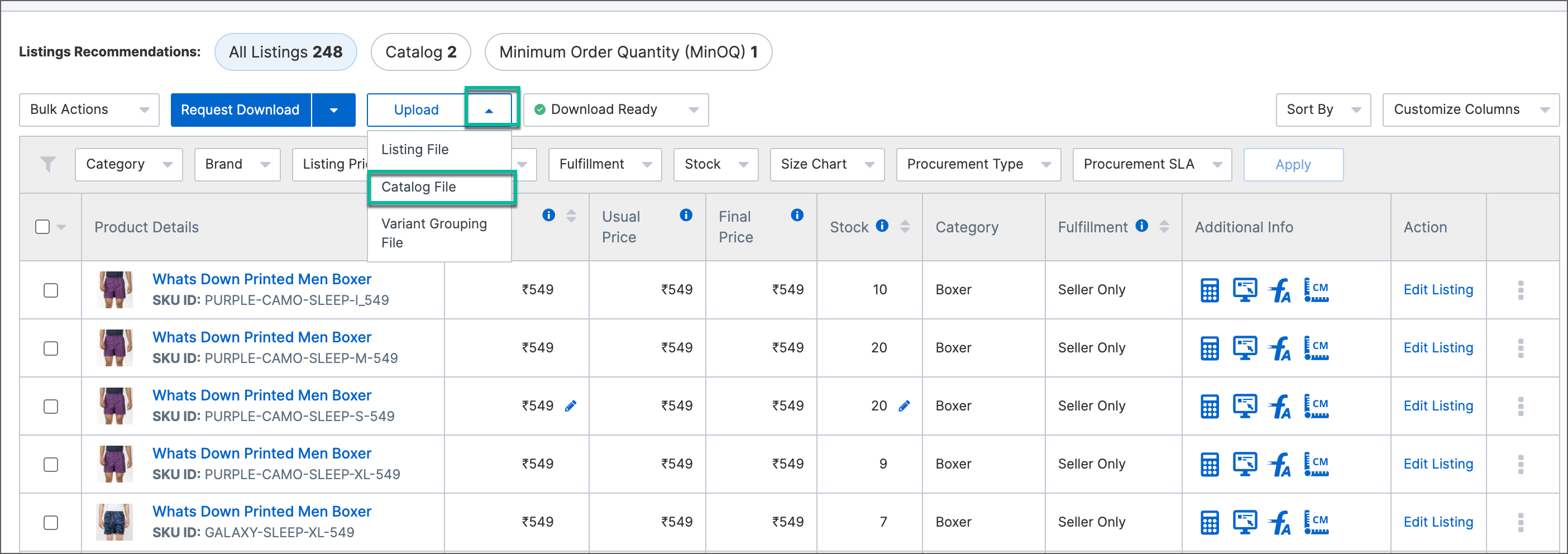Check the PURPLE-CAMO-SLEEP-M-549 row checkbox
1568x554 pixels.
[x=51, y=348]
